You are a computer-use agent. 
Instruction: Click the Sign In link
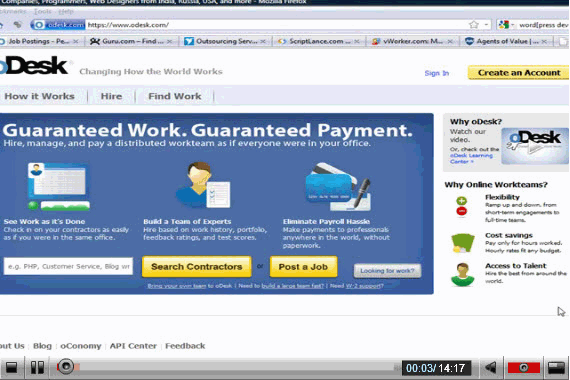[x=437, y=73]
